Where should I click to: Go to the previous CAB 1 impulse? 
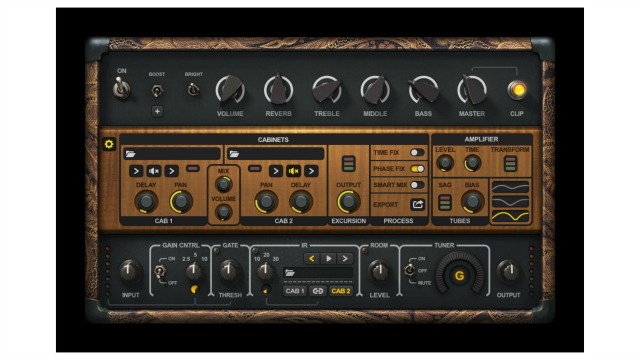(136, 171)
